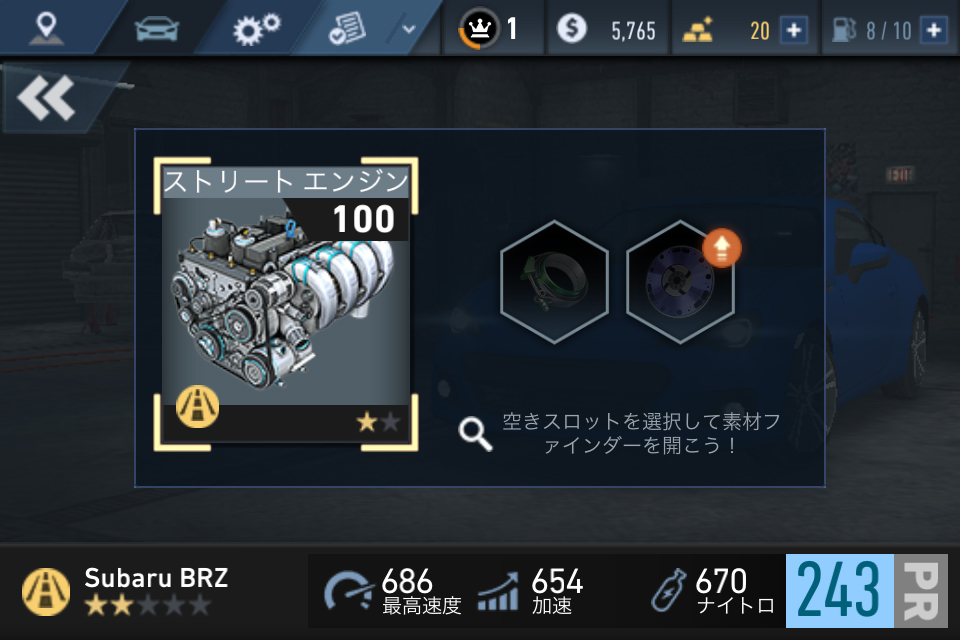Expand the top menu dropdown chevron

coord(409,29)
